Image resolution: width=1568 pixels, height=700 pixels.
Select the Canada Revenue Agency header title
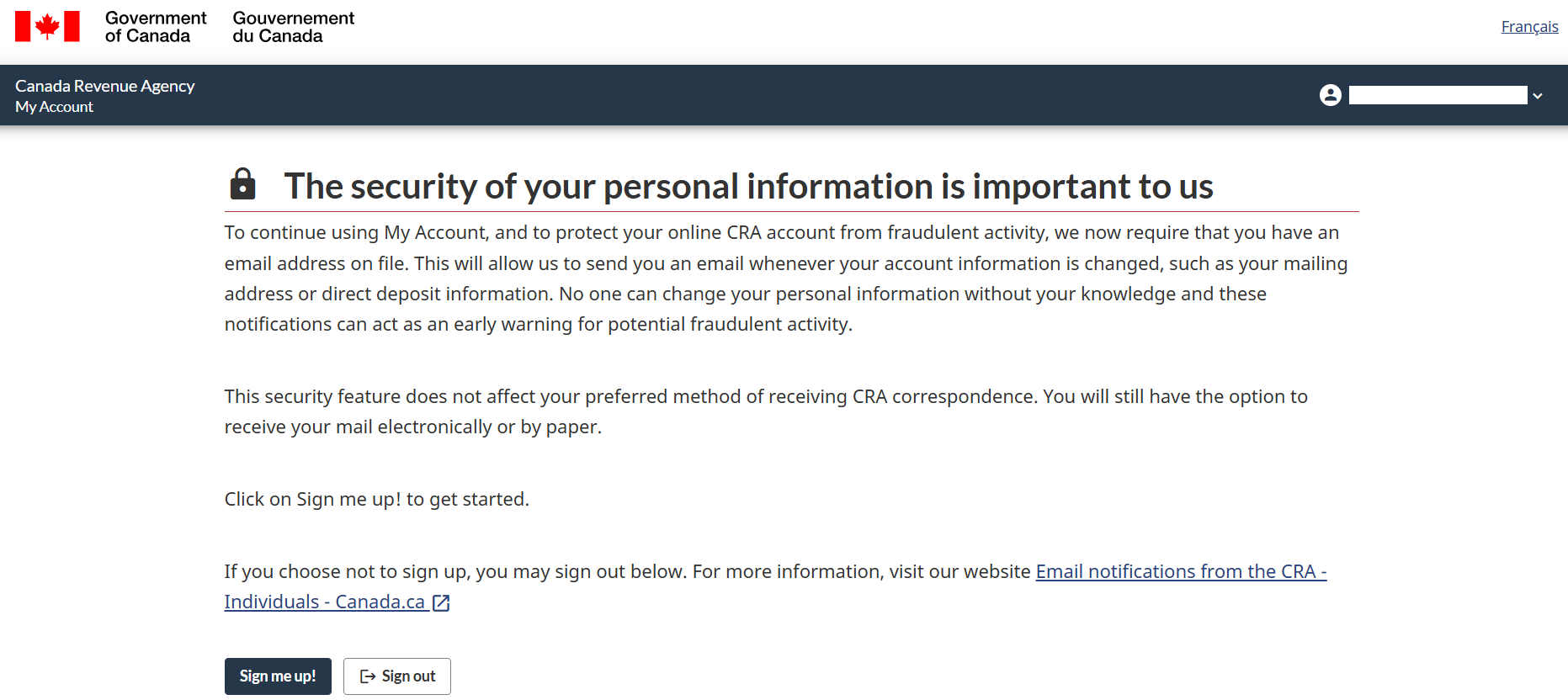click(105, 86)
